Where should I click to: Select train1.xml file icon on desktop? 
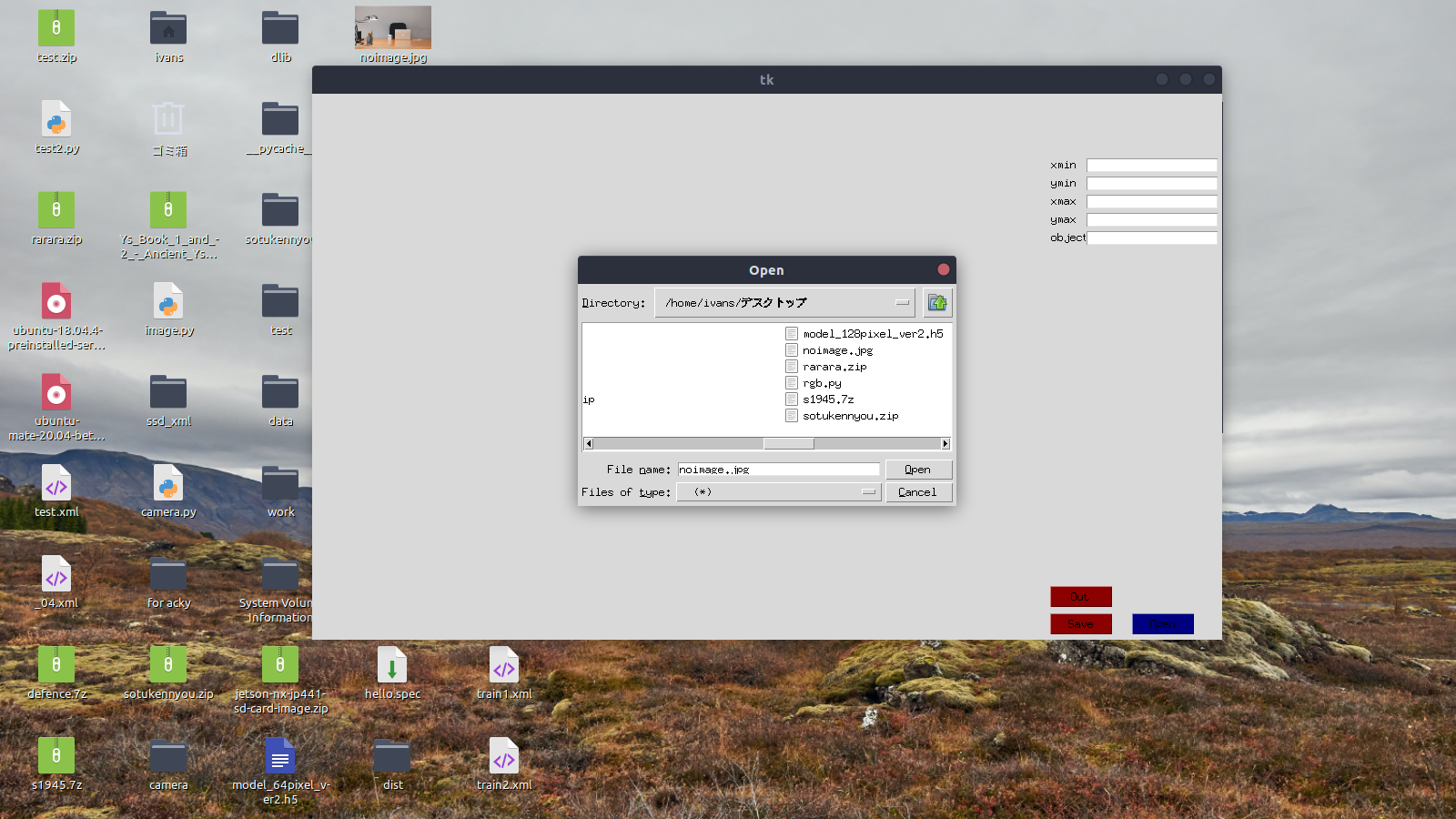pos(504,665)
